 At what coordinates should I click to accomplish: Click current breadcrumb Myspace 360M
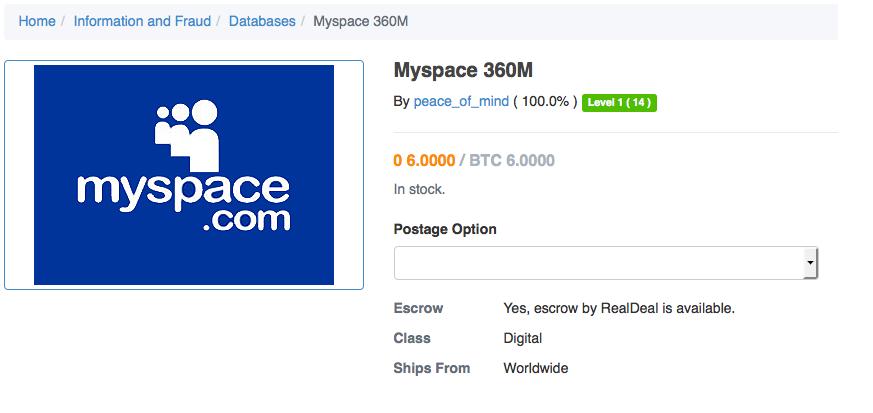[361, 21]
